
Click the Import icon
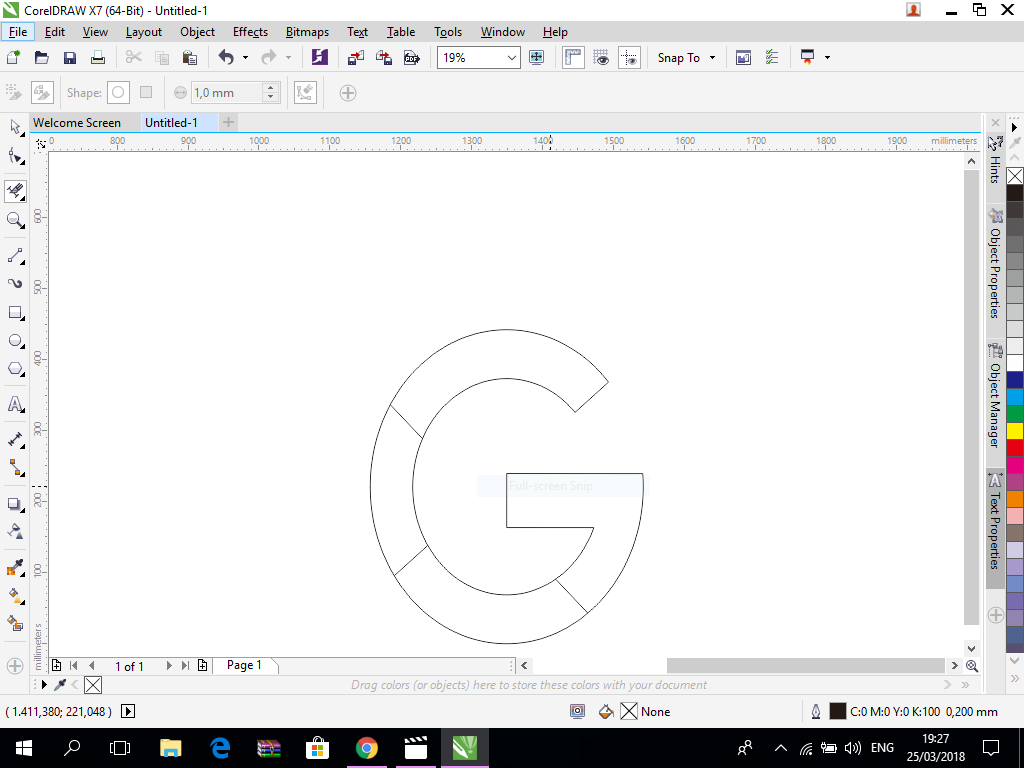(356, 57)
